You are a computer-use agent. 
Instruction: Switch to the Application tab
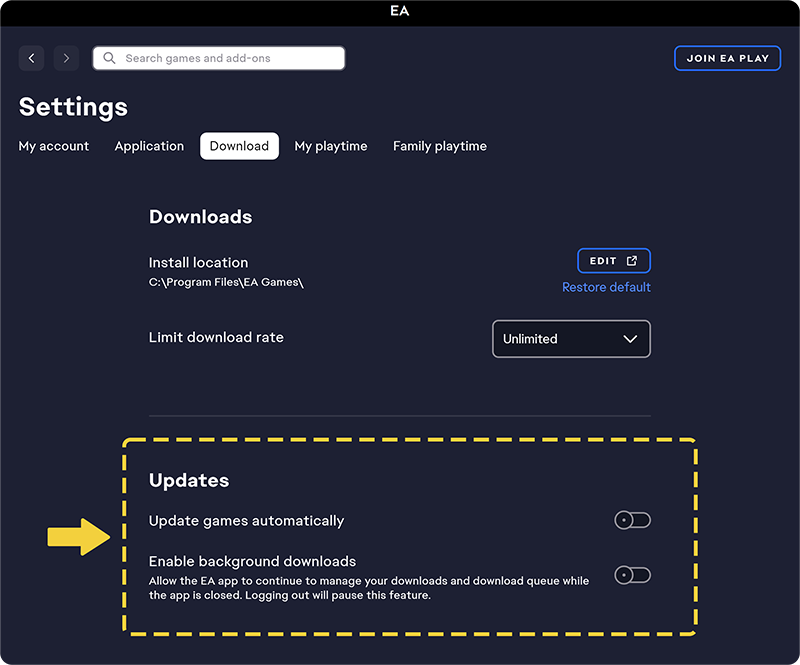pyautogui.click(x=149, y=146)
